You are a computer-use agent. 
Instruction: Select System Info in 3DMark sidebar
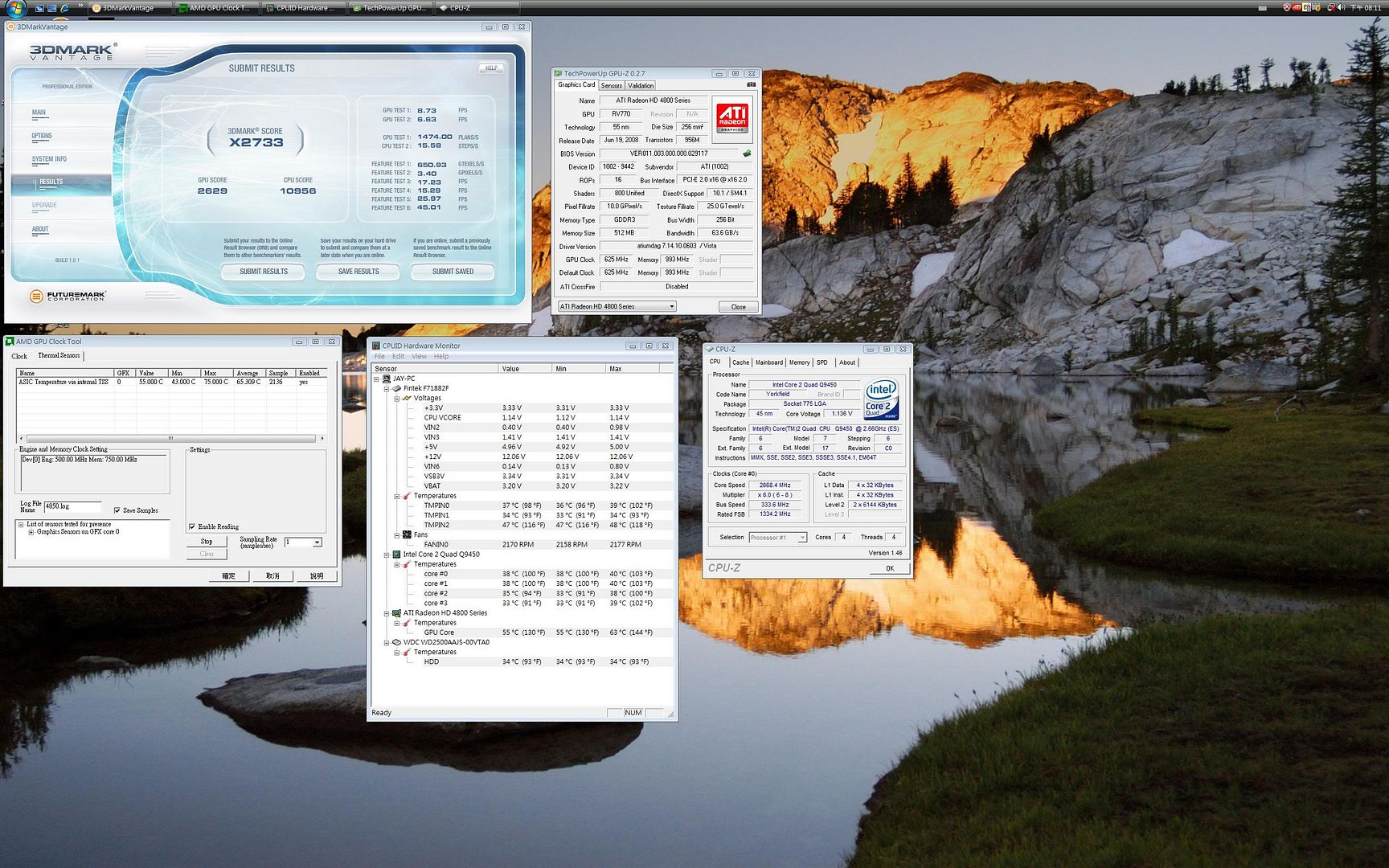[49, 159]
